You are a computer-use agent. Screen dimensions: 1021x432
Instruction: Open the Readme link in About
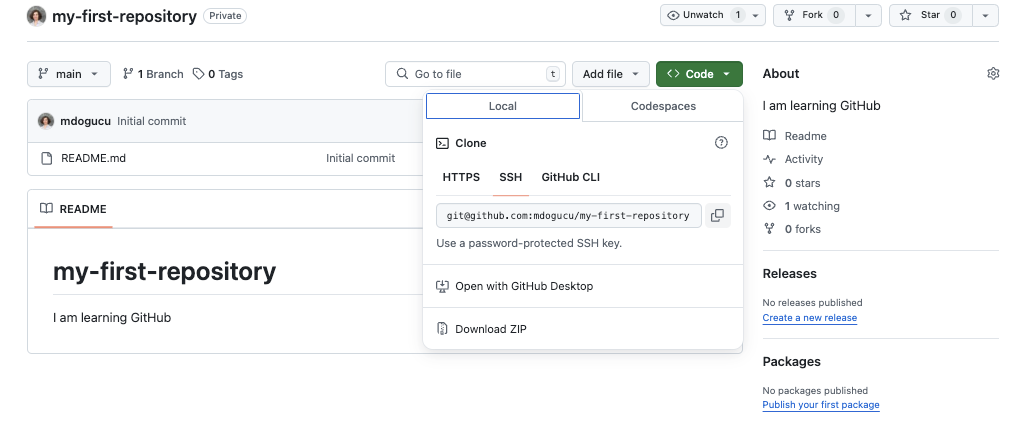click(x=805, y=136)
